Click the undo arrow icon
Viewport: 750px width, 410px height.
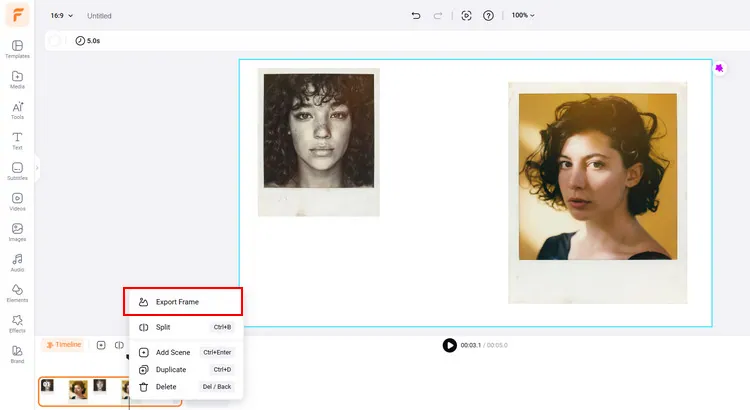click(x=416, y=16)
